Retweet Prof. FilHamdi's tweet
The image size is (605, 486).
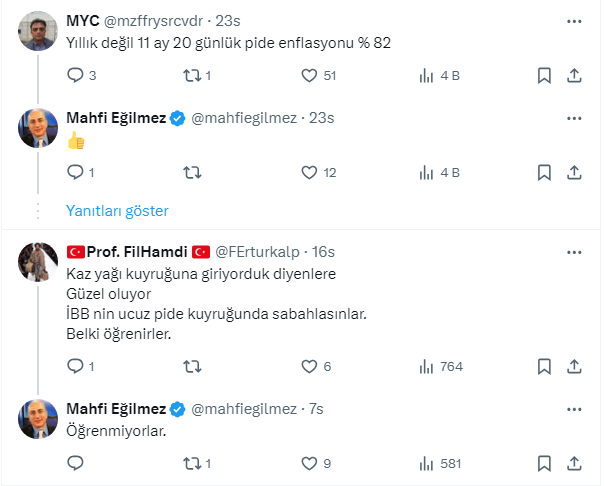tap(191, 366)
